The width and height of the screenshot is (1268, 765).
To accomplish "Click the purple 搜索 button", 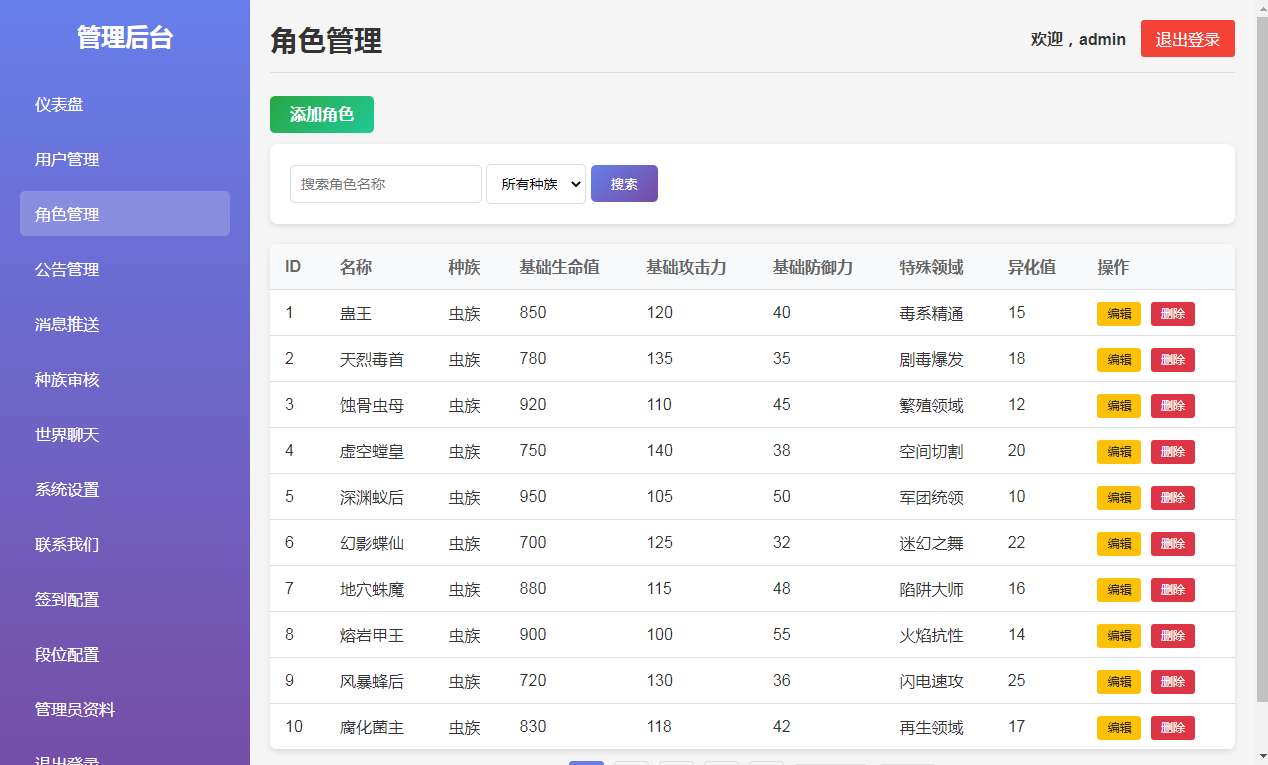I will 624,184.
